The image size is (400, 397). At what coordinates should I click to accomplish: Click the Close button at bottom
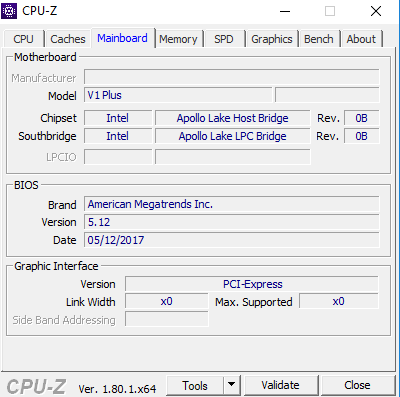coord(357,385)
